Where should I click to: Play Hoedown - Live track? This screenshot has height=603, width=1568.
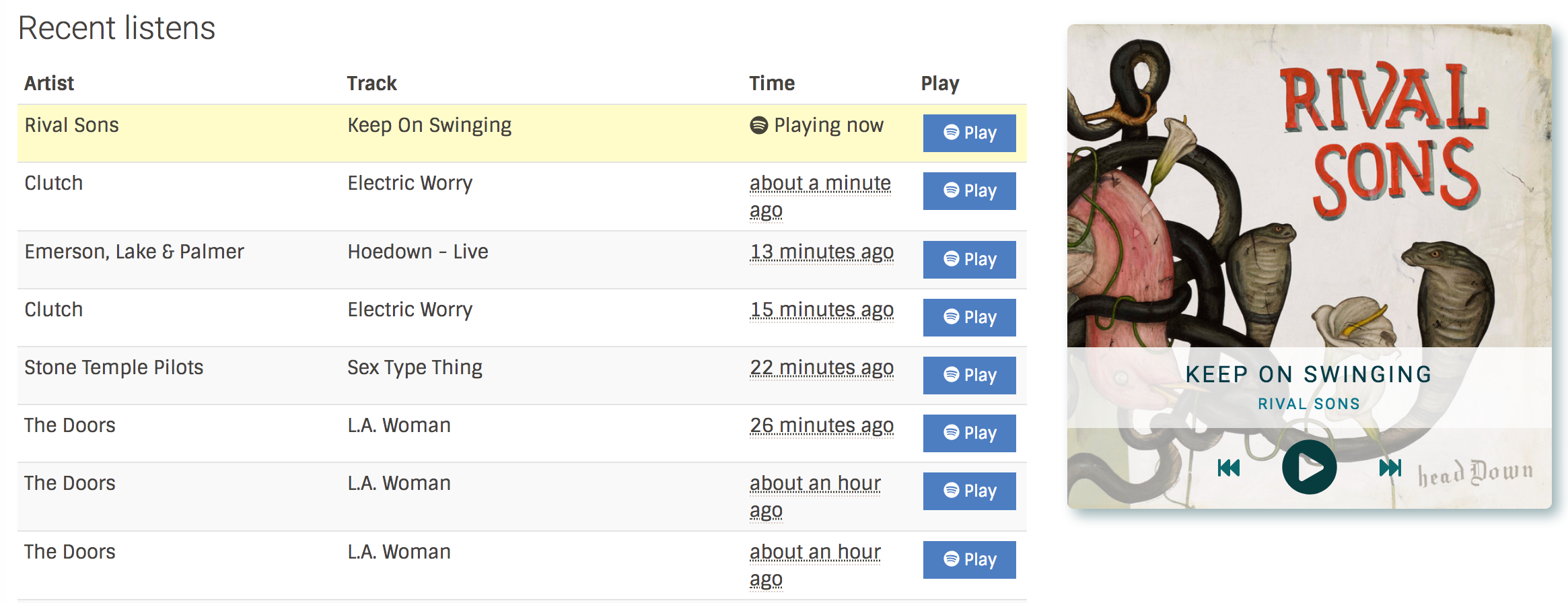(969, 259)
